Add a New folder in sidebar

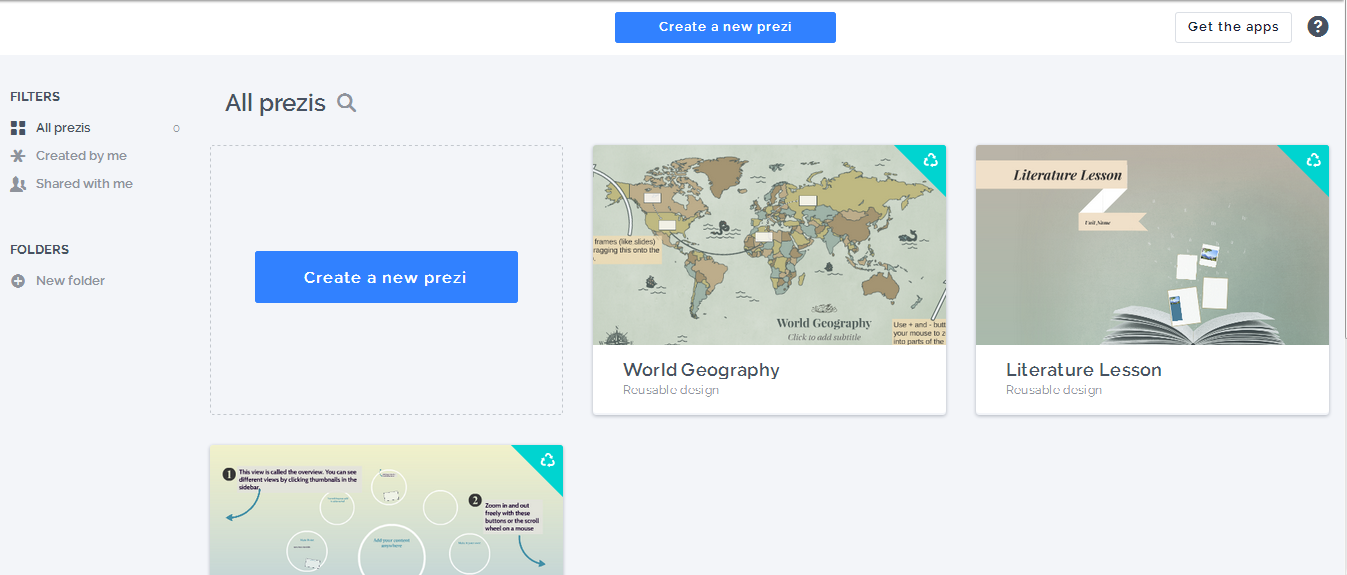pos(70,281)
